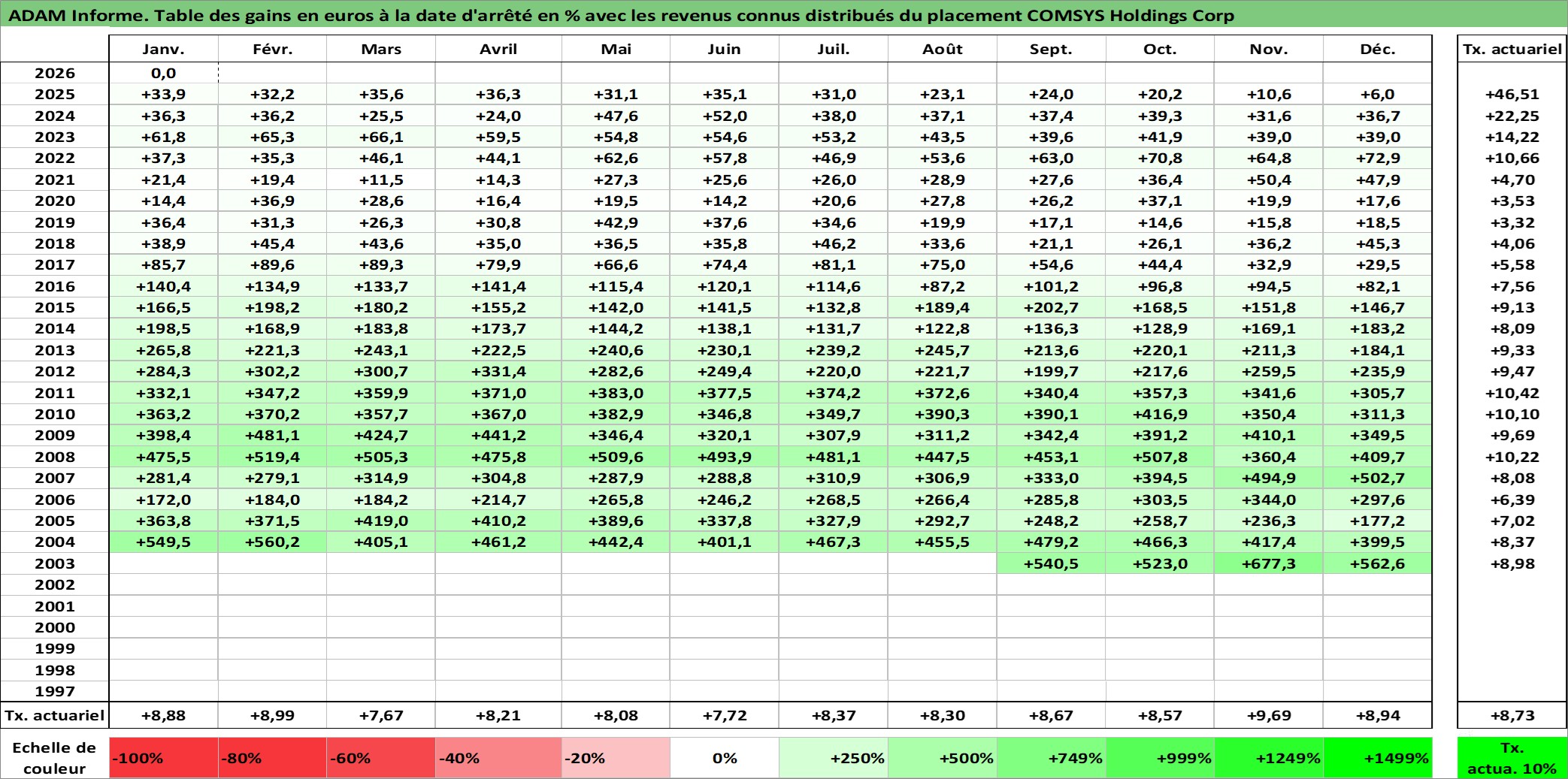This screenshot has width=1568, height=779.
Task: Click the Tx. actua. 10% green box
Action: click(x=1512, y=757)
